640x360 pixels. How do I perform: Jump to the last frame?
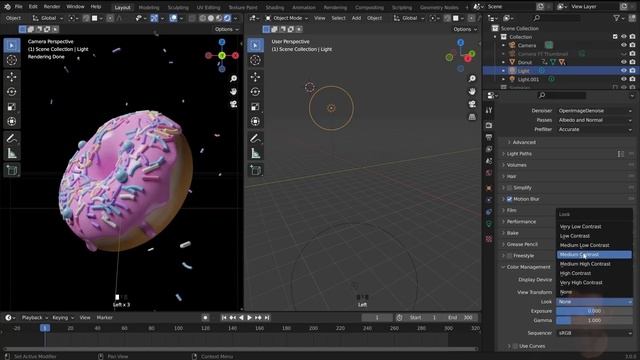pos(267,318)
